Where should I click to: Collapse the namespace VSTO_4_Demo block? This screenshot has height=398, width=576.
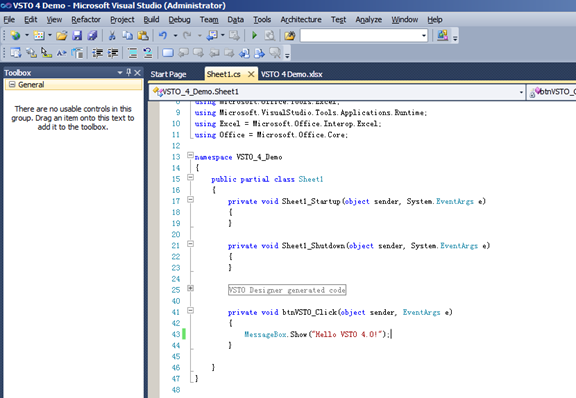click(190, 155)
